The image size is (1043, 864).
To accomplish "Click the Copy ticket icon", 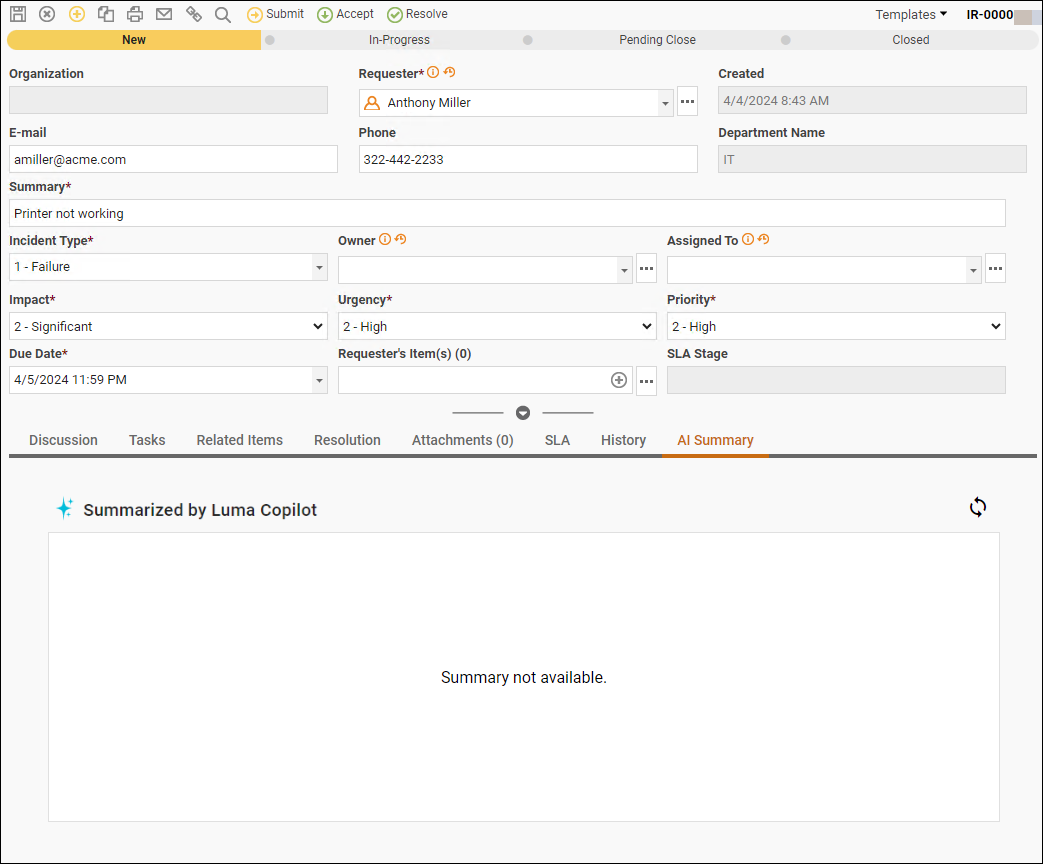I will coord(106,14).
